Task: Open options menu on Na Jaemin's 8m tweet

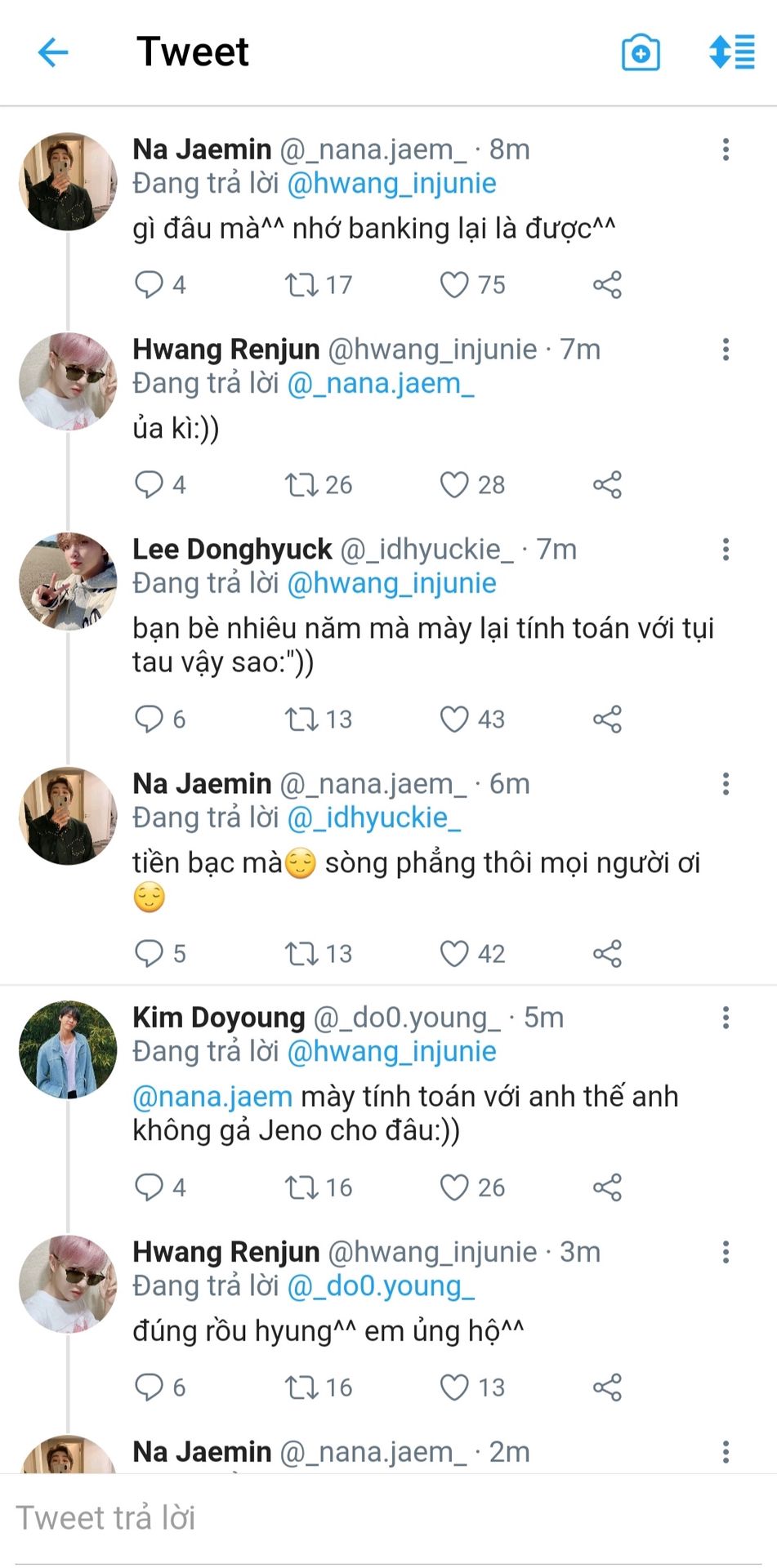Action: (x=726, y=149)
